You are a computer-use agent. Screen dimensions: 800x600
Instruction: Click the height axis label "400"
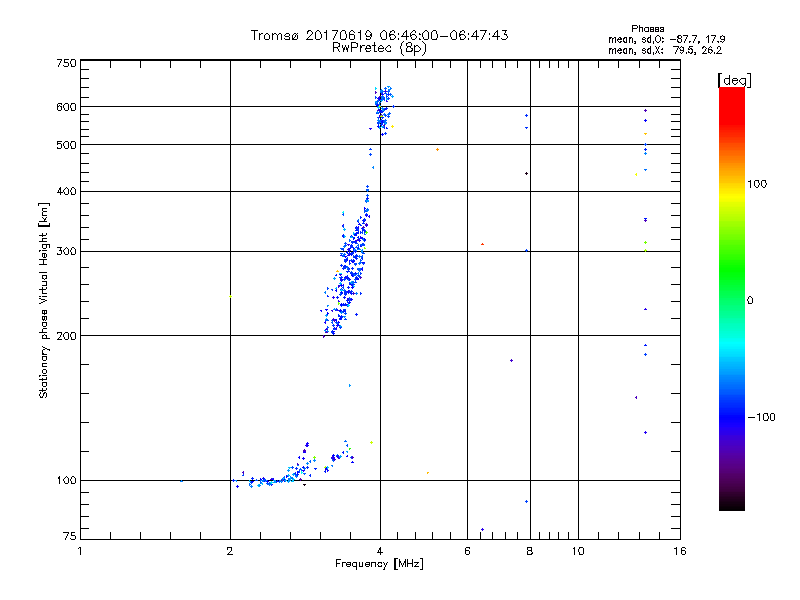coord(66,191)
